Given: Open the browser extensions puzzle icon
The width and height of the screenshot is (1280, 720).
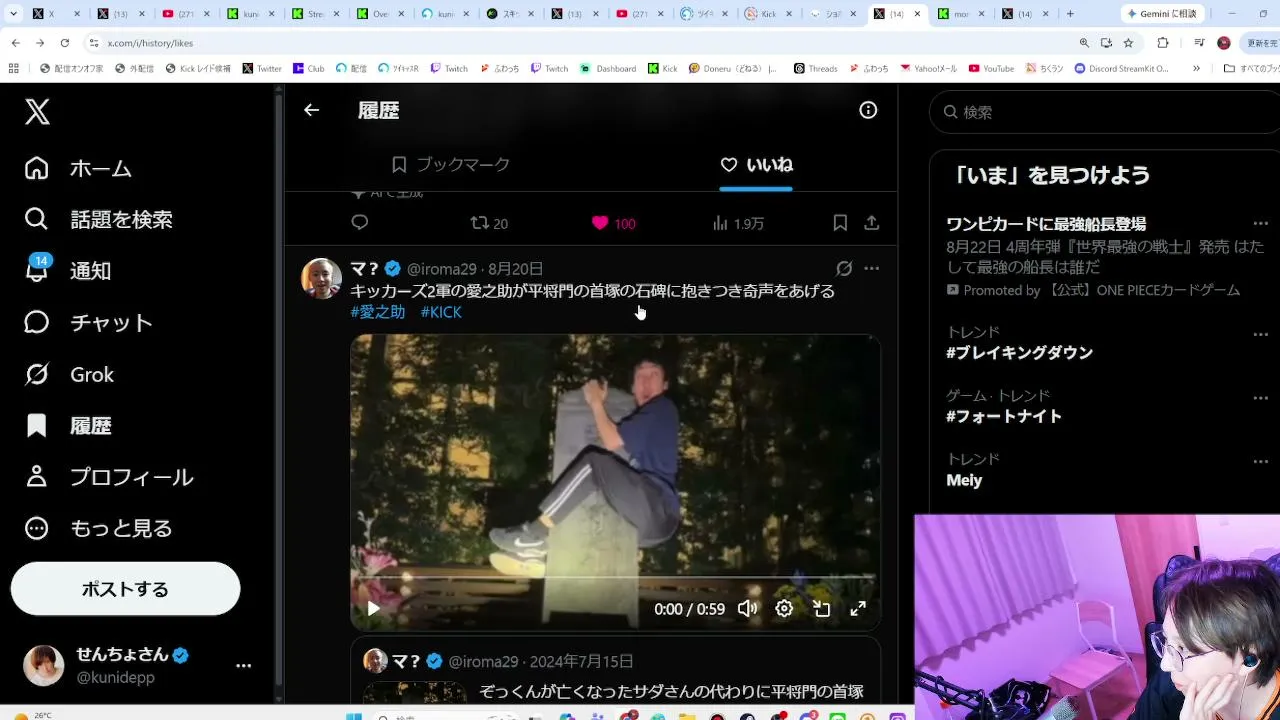Looking at the screenshot, I should coord(1163,43).
